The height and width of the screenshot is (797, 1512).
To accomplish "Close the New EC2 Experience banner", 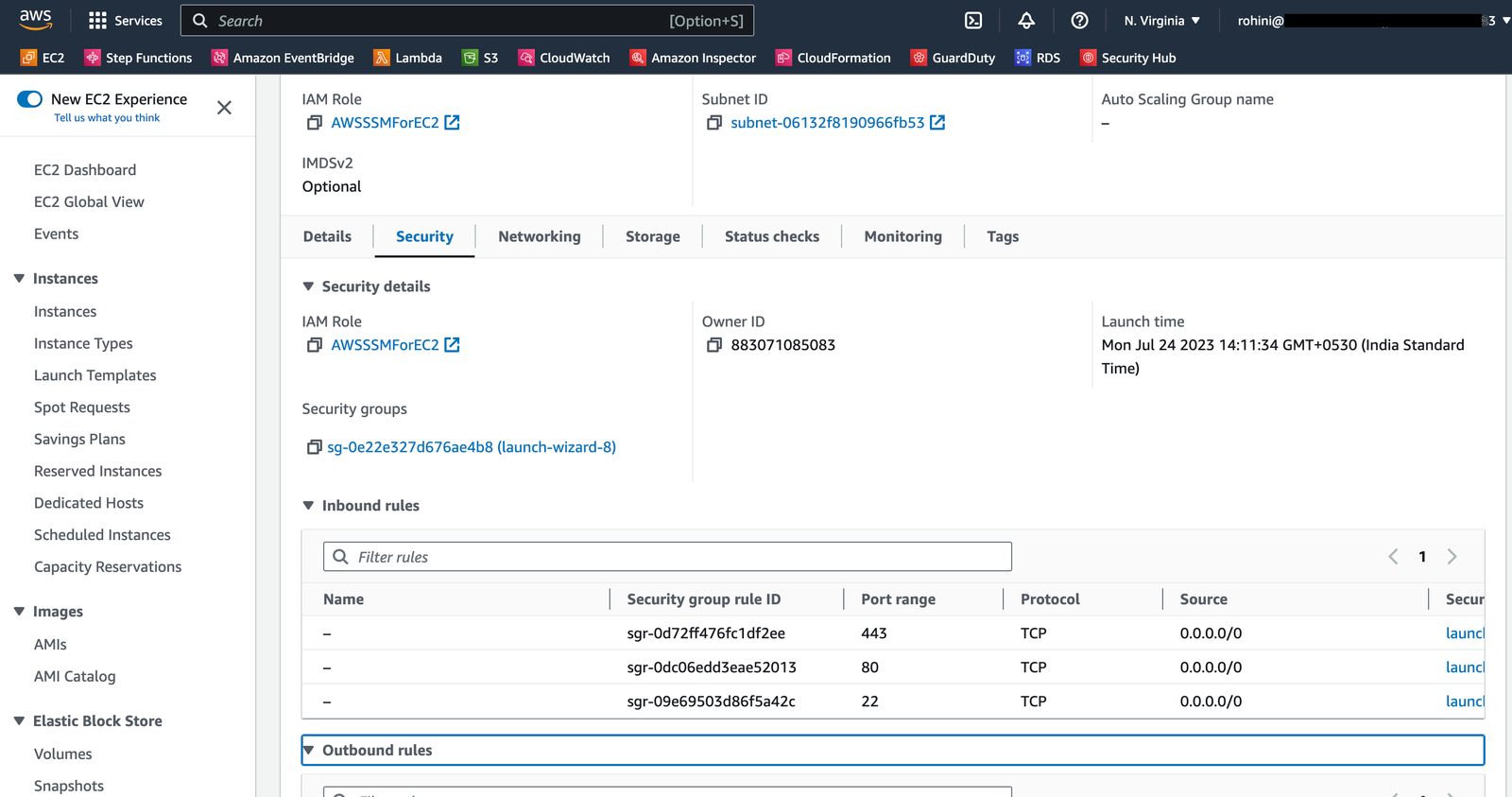I will (224, 108).
